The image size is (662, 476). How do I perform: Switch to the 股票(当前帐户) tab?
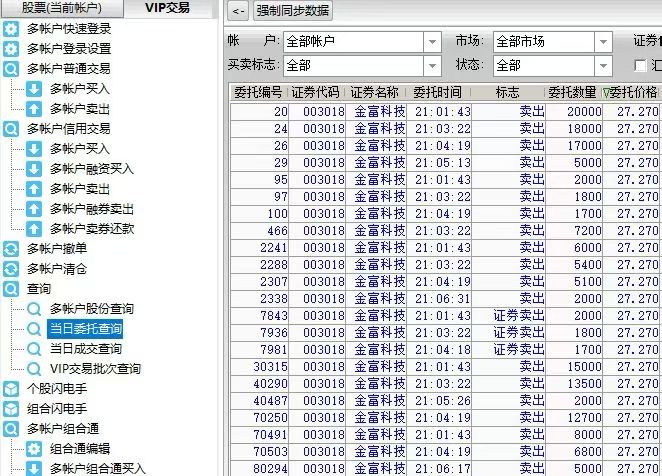click(x=62, y=8)
